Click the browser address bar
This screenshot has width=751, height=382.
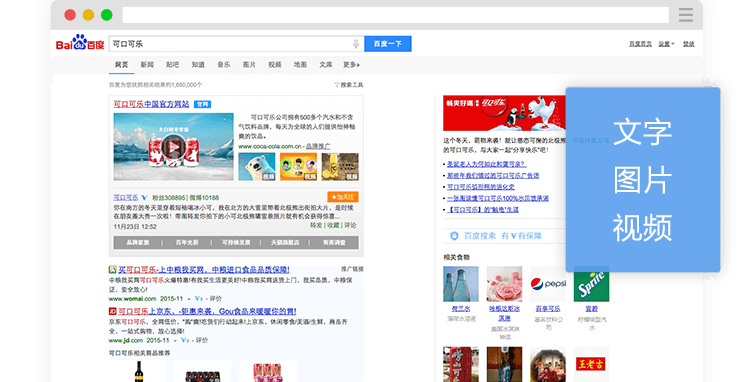[396, 15]
